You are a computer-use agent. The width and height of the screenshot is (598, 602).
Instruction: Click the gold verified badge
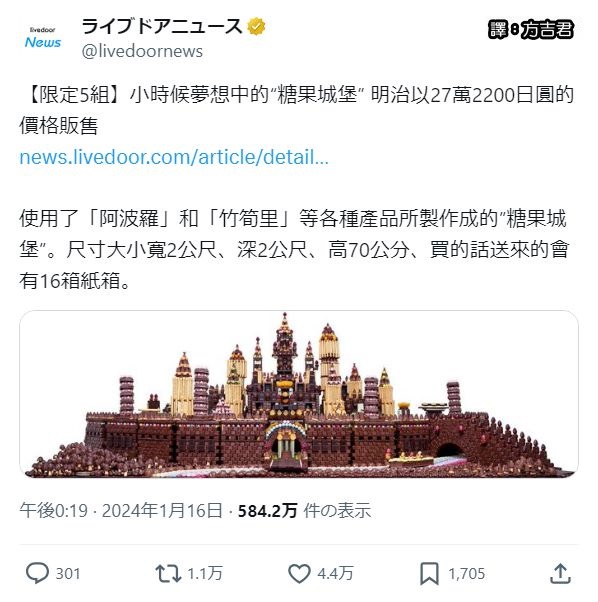point(256,27)
